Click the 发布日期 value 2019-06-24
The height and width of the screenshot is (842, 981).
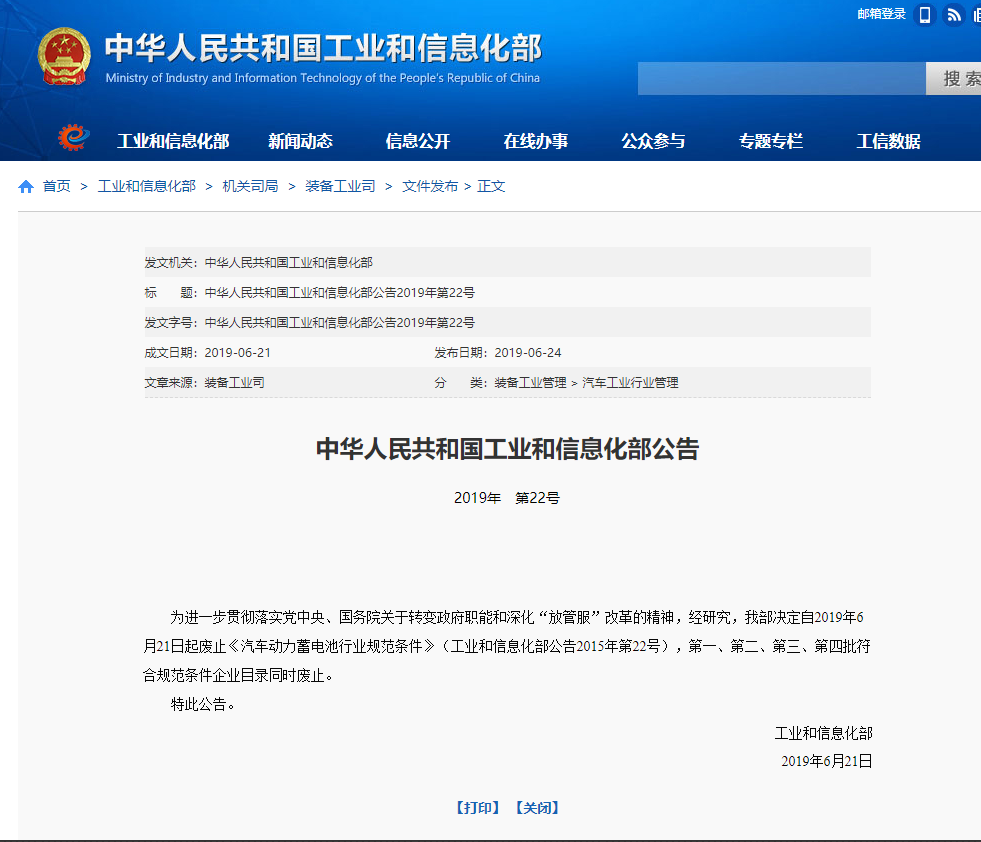pyautogui.click(x=528, y=353)
